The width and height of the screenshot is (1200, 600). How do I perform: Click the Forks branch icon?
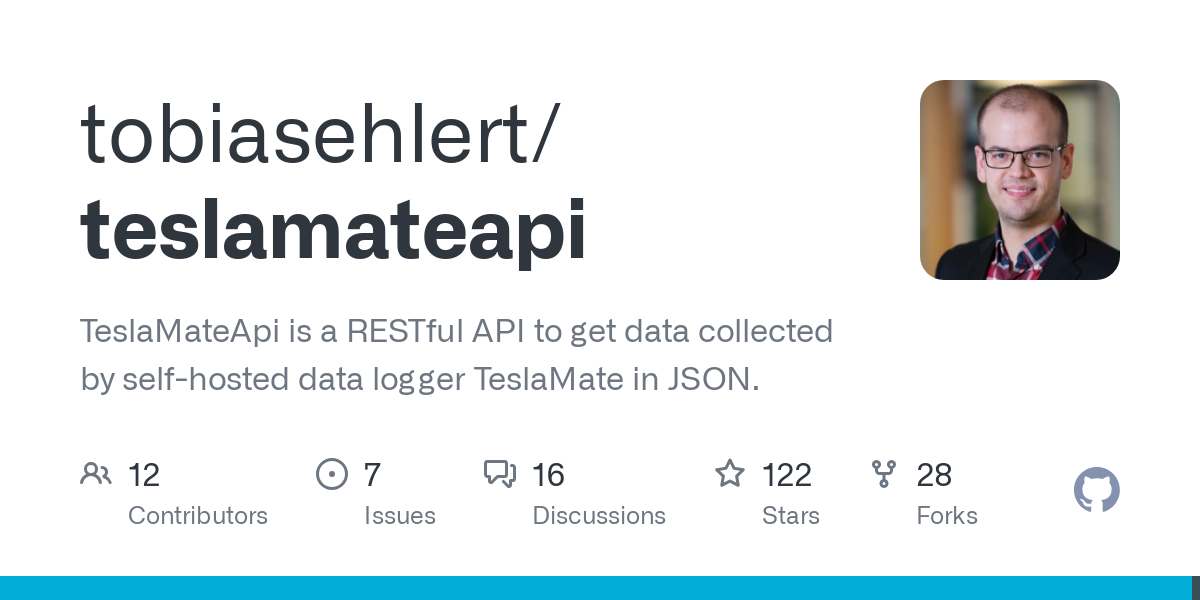(884, 473)
